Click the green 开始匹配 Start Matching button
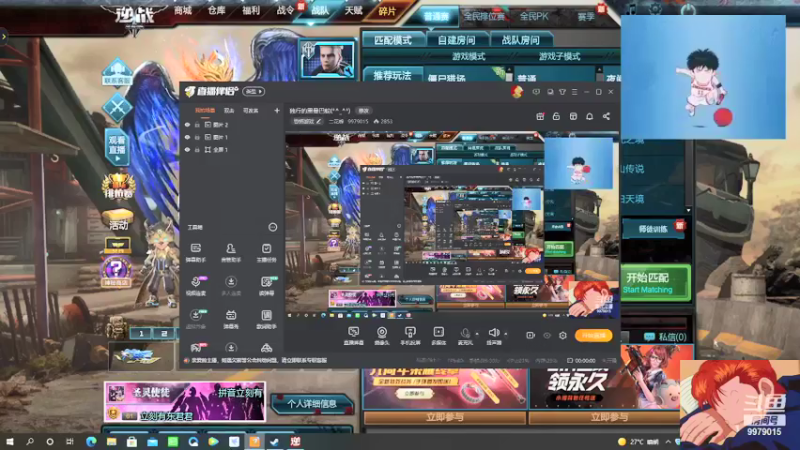This screenshot has height=450, width=800. pyautogui.click(x=655, y=282)
